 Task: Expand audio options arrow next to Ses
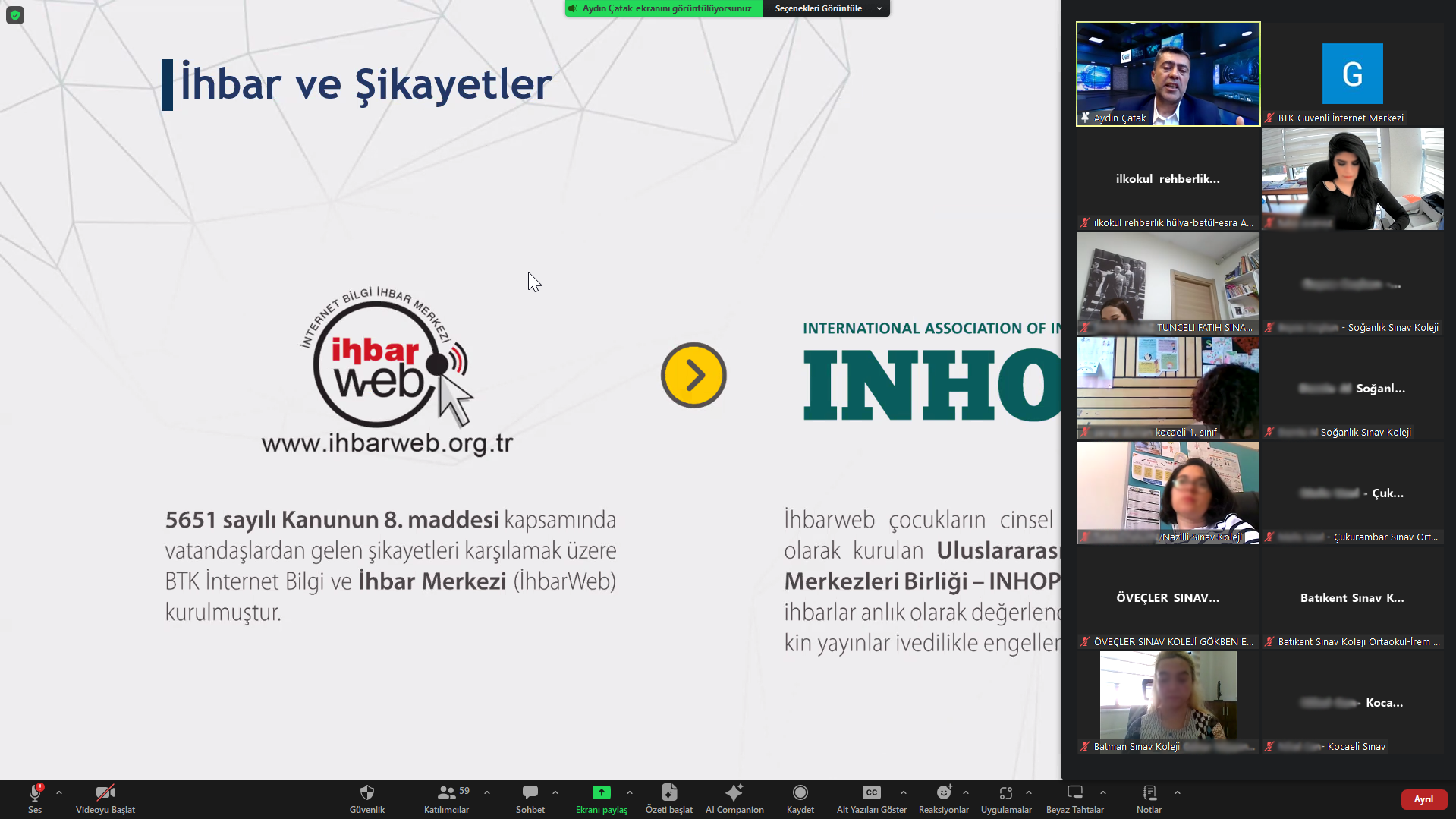(x=59, y=792)
